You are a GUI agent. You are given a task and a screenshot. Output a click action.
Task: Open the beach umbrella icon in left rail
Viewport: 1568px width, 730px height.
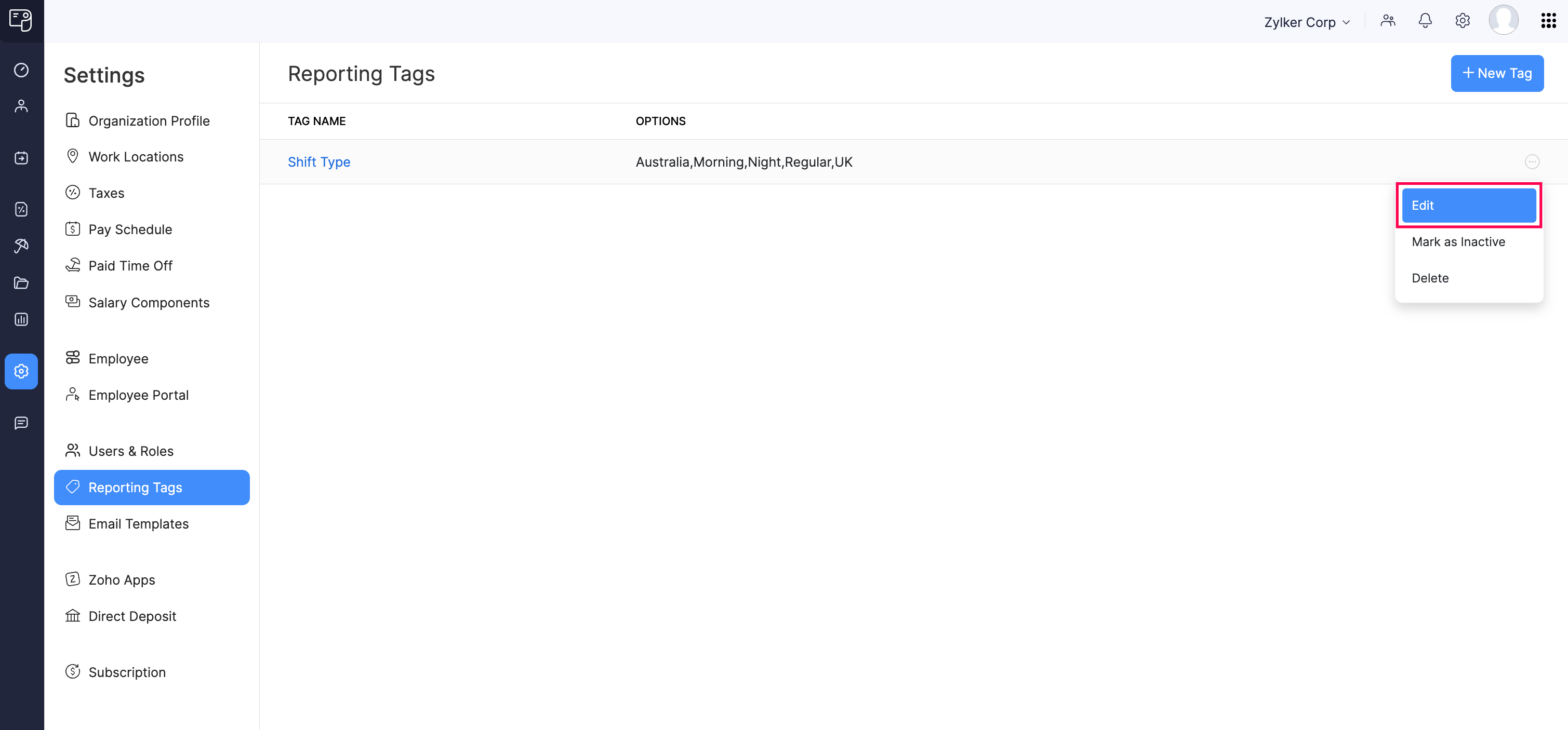(21, 246)
